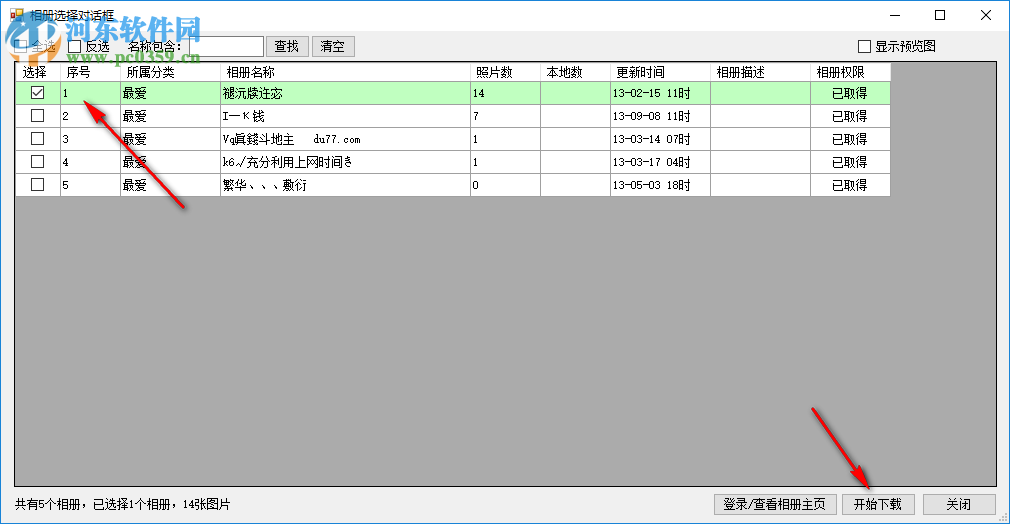The height and width of the screenshot is (524, 1010).
Task: Click the 相册描述 column header
Action: (761, 72)
